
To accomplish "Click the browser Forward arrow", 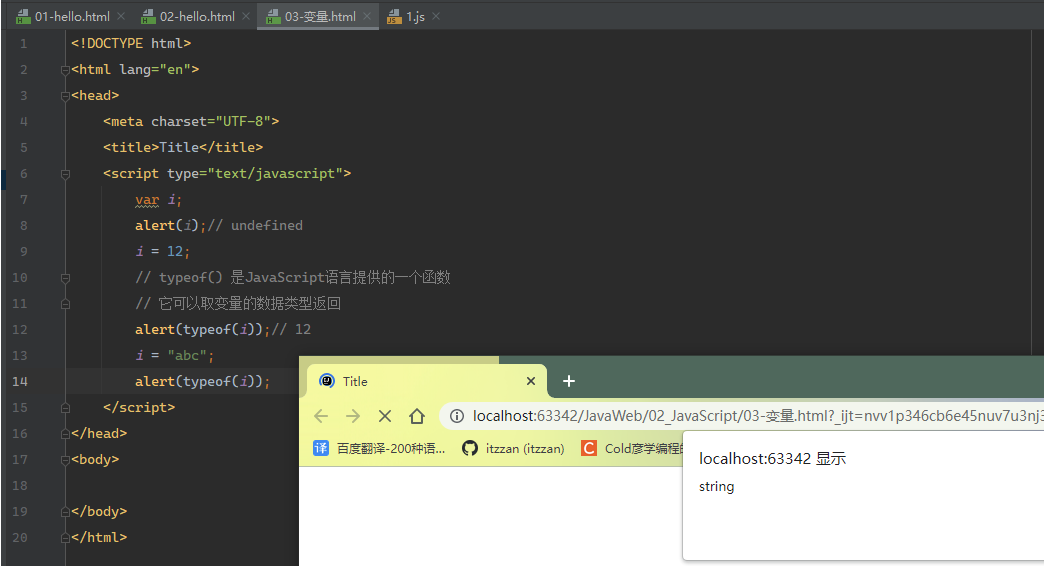I will coord(353,417).
